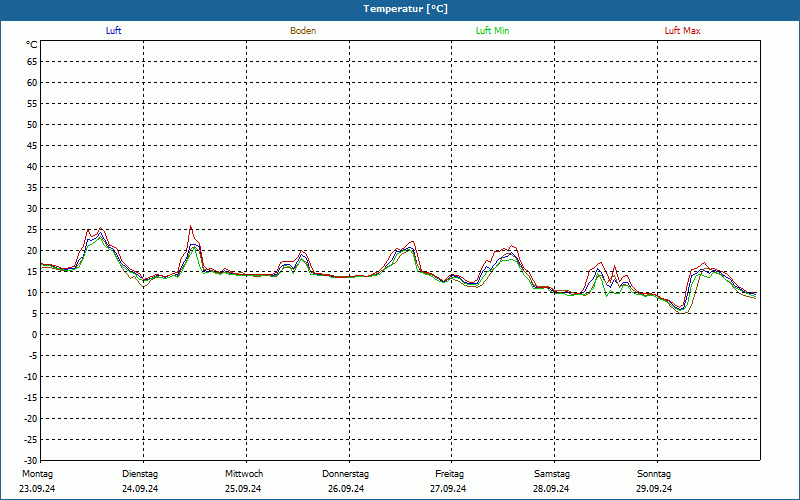
Task: Click the 0 y-axis value
Action: (35, 335)
